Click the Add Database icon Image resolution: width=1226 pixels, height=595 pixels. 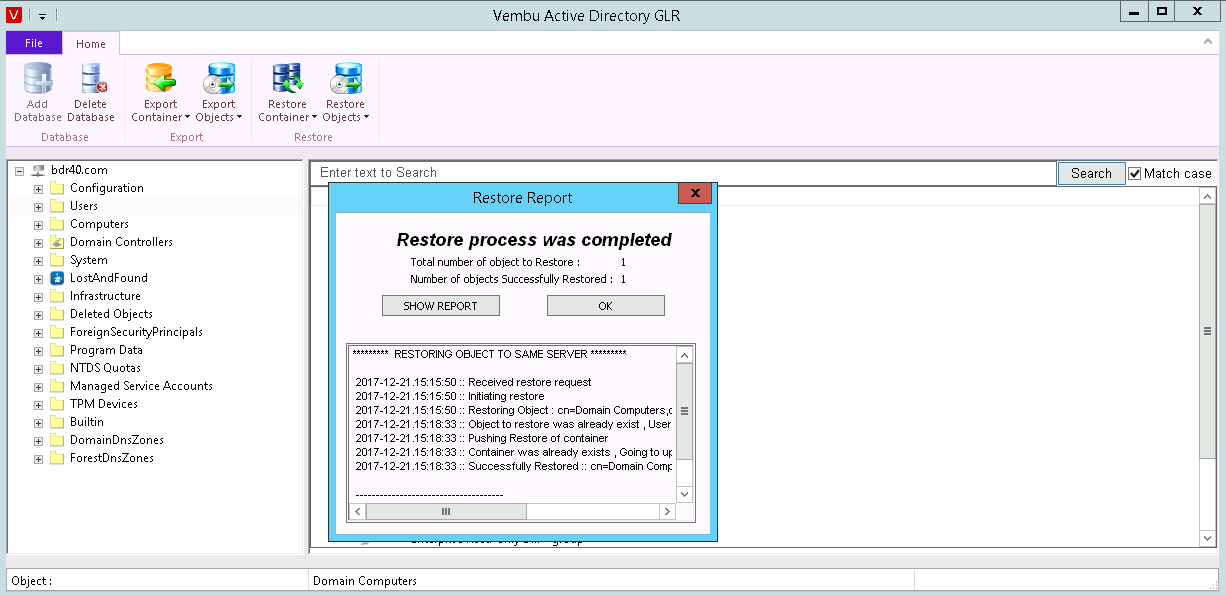tap(38, 78)
